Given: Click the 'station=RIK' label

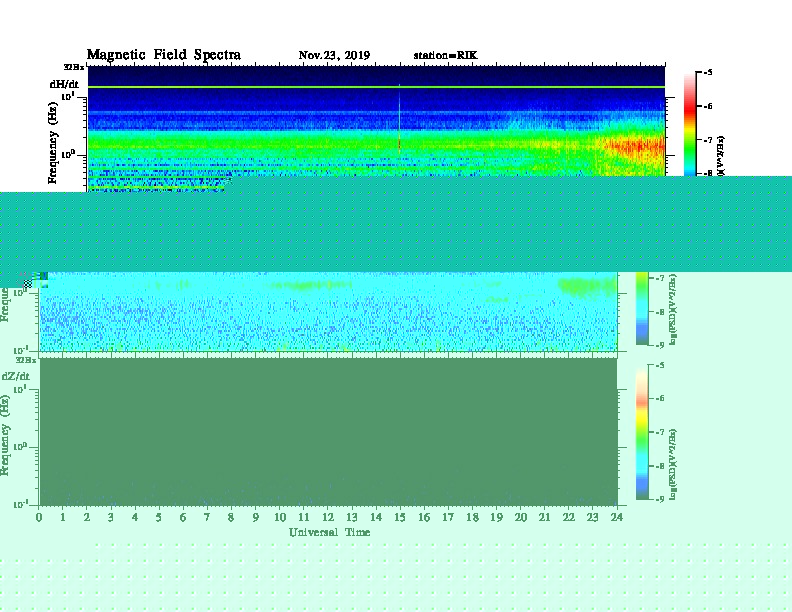Looking at the screenshot, I should pos(445,55).
